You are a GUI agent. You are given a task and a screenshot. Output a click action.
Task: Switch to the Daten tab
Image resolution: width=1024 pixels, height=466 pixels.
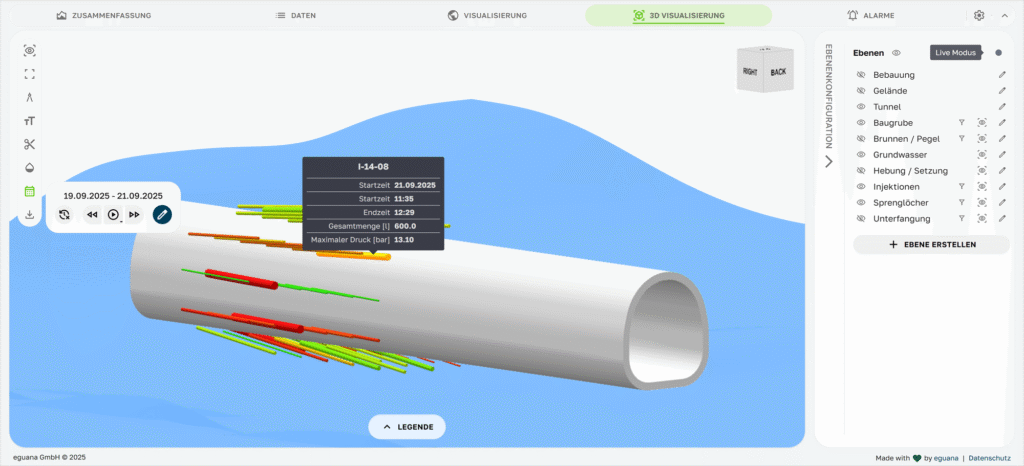296,16
